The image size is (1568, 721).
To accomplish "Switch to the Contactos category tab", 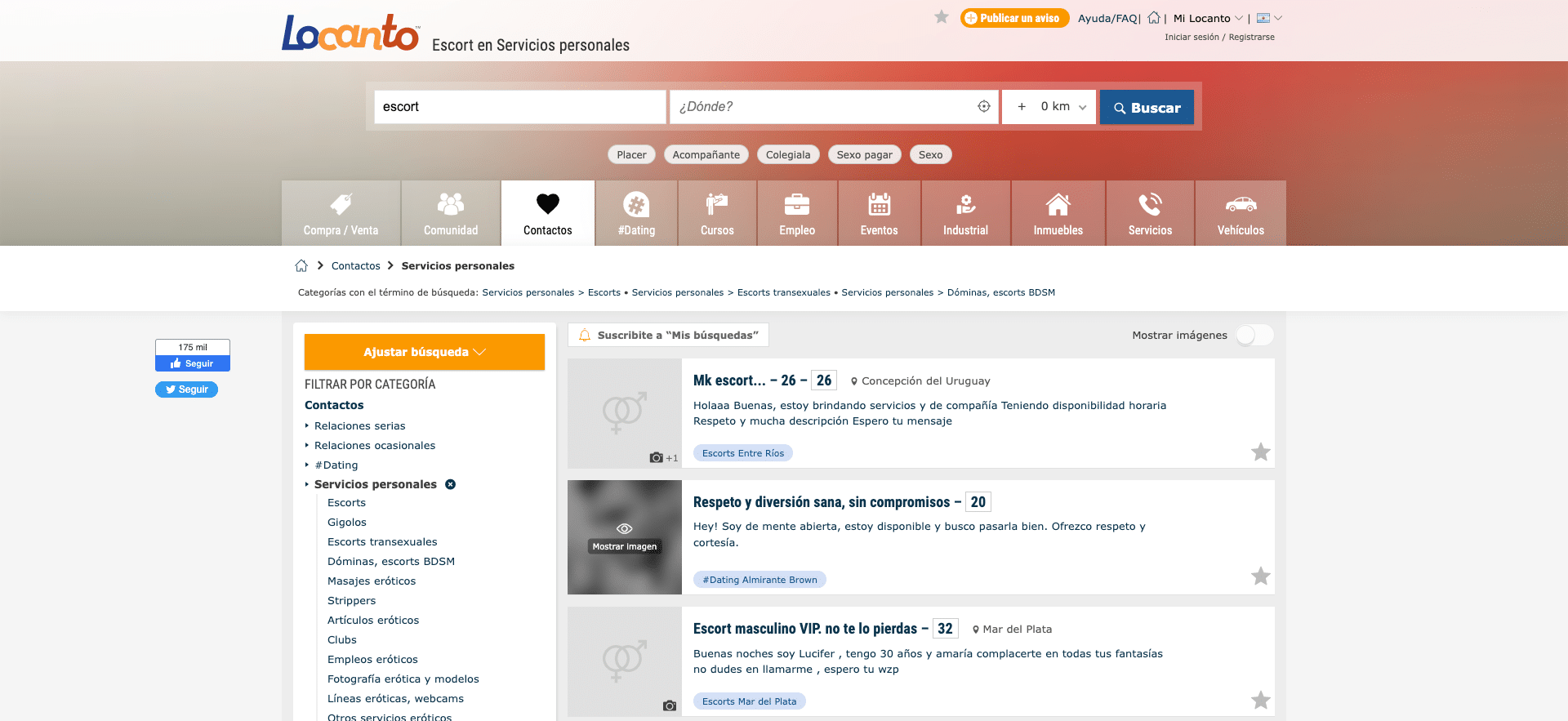I will (548, 213).
